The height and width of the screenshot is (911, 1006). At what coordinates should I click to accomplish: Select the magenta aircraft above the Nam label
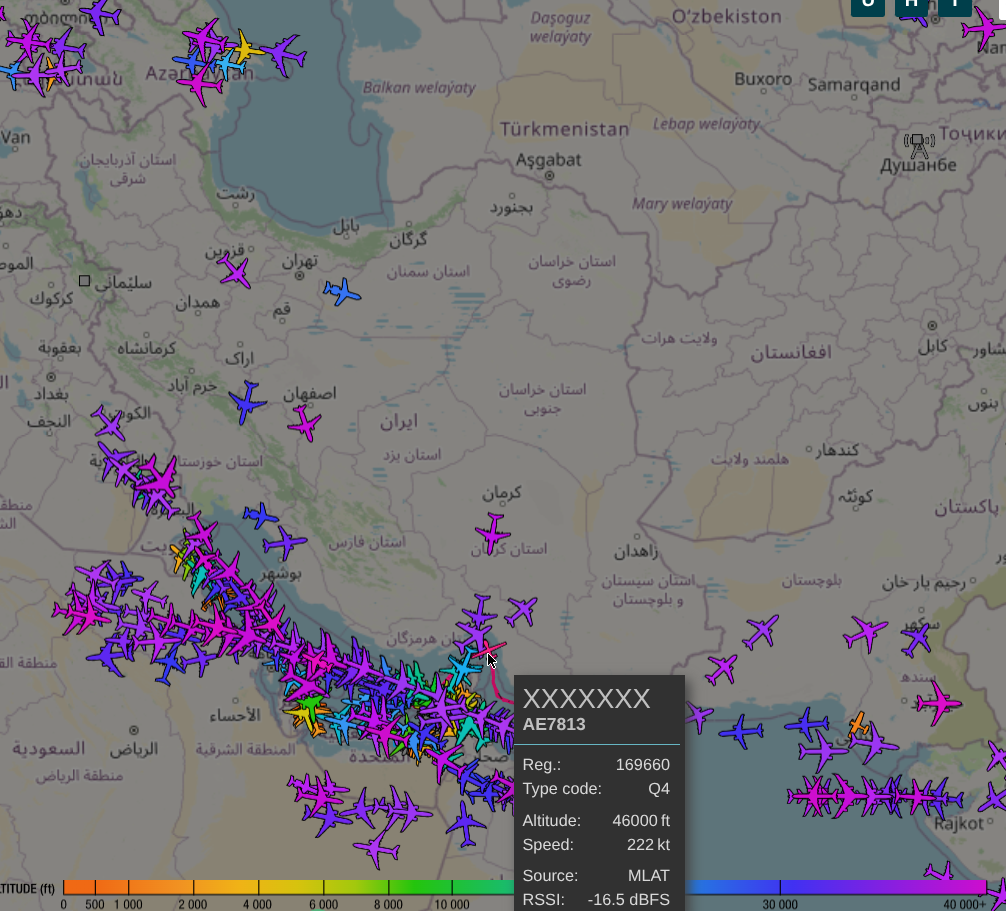(984, 28)
